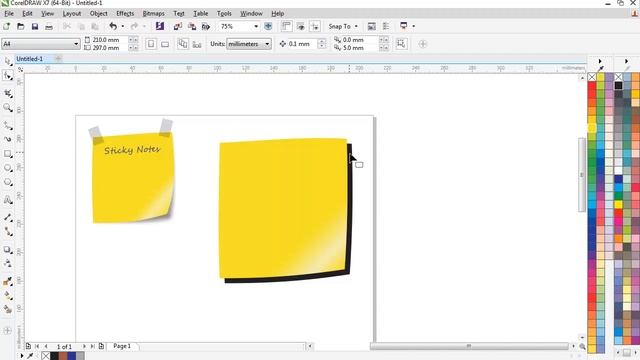Click the Print icon
Image resolution: width=640 pixels, height=360 pixels.
click(49, 27)
